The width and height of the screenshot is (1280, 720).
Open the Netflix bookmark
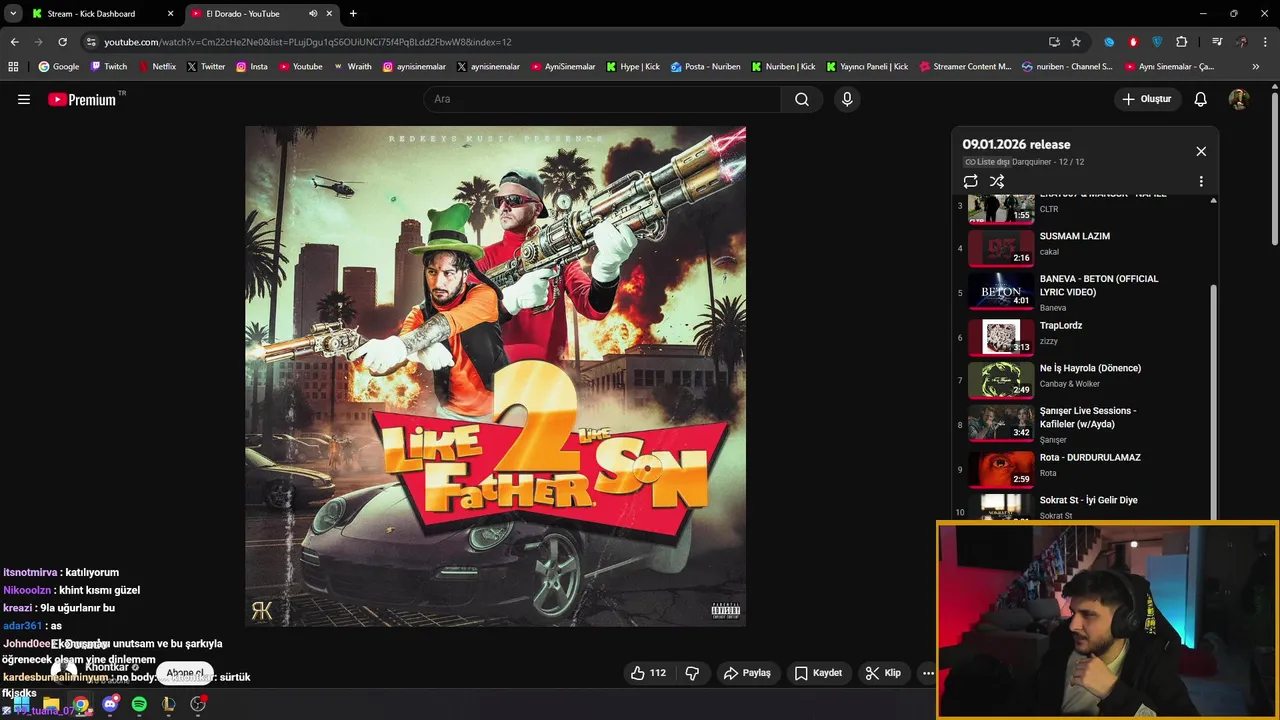157,67
